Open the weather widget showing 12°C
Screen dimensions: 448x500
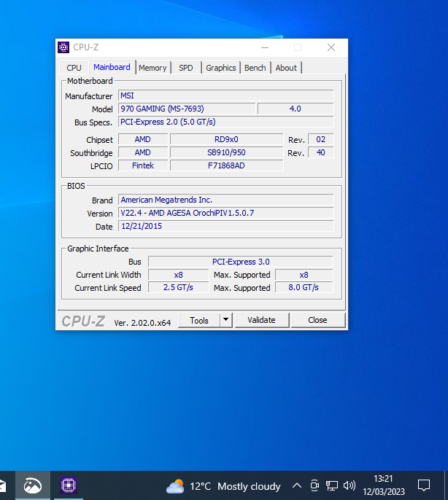(x=223, y=486)
